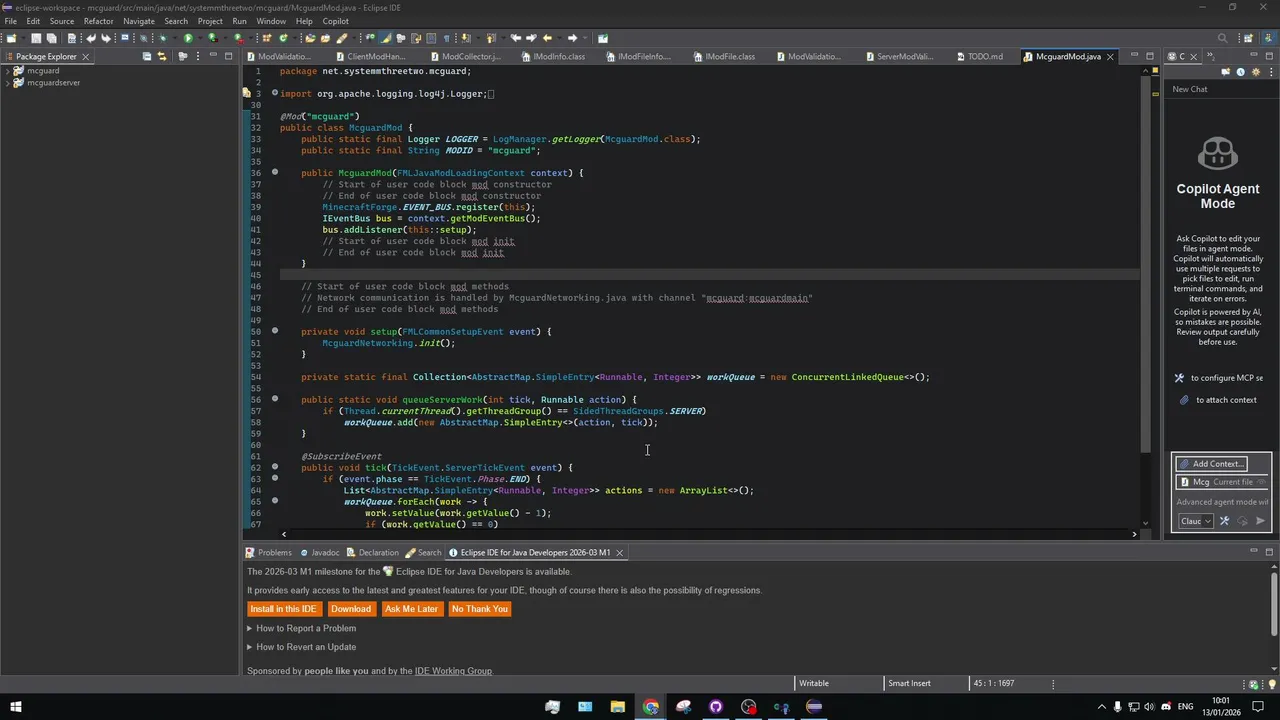Click the Debug bug icon in toolbar
The width and height of the screenshot is (1280, 720).
click(x=162, y=38)
